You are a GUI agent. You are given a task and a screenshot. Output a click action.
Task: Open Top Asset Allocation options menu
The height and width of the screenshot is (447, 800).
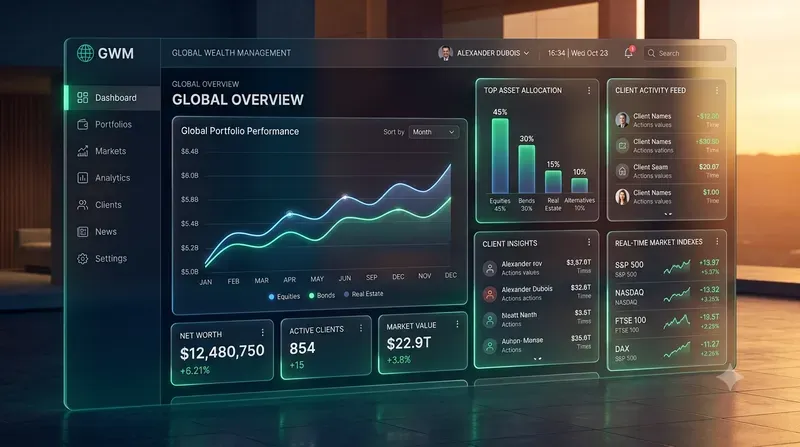tap(589, 90)
